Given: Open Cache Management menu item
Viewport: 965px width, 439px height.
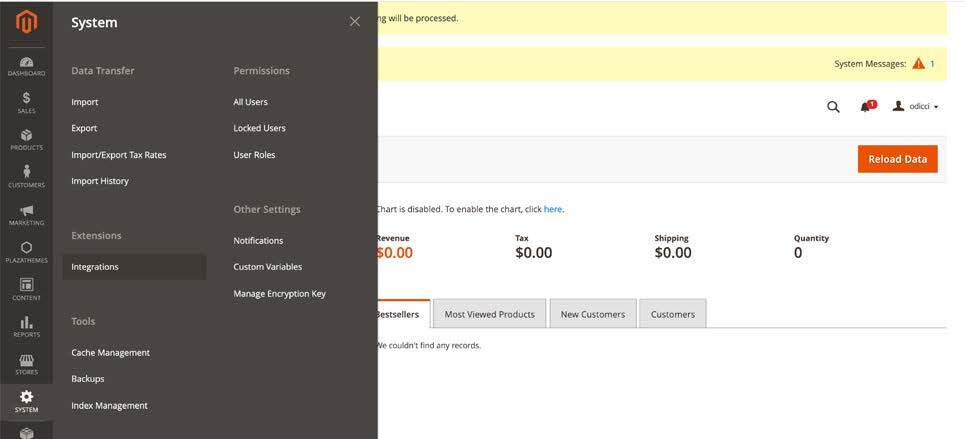Looking at the screenshot, I should click(110, 353).
